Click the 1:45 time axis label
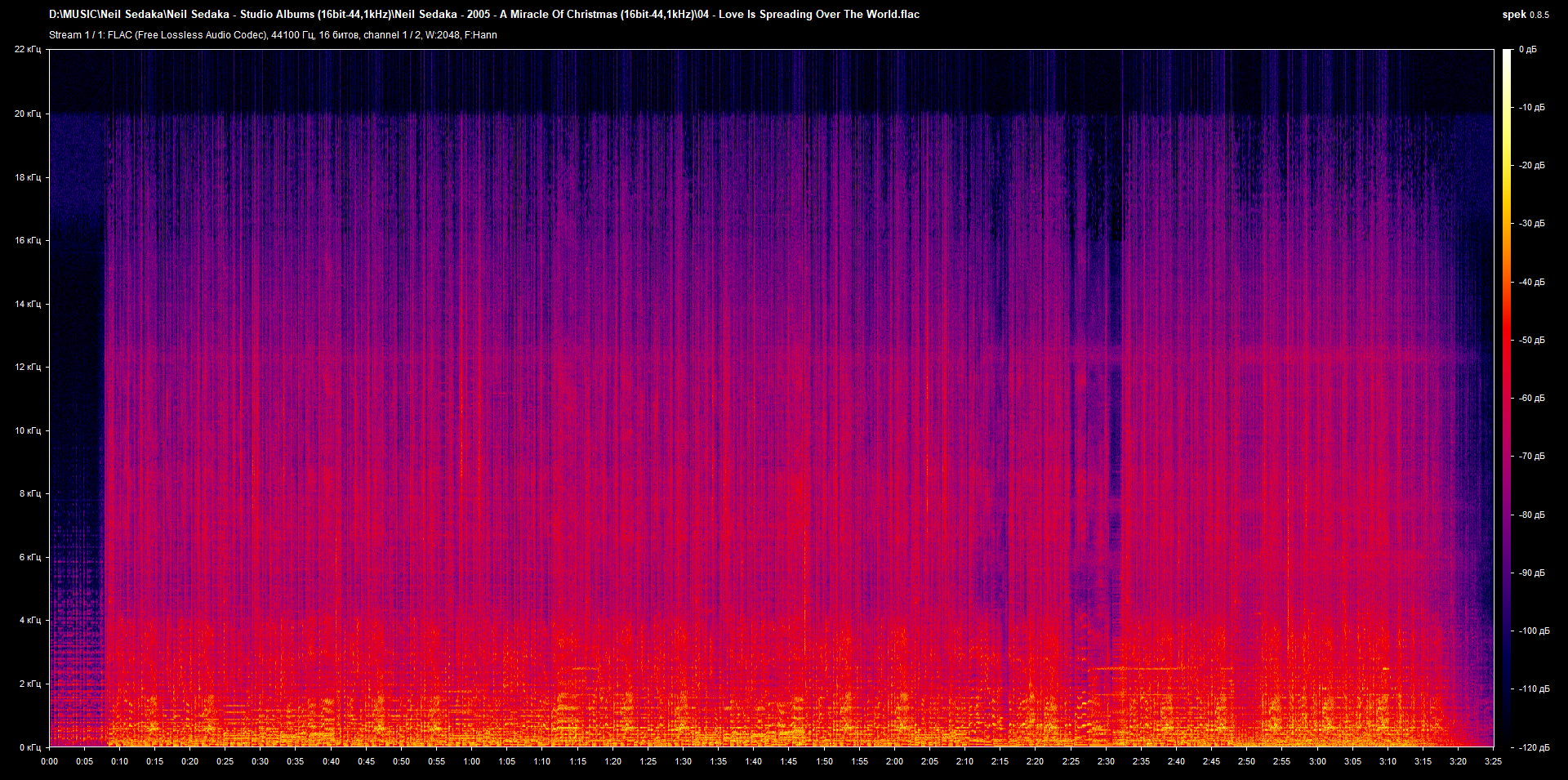The width and height of the screenshot is (1568, 780). click(x=789, y=761)
